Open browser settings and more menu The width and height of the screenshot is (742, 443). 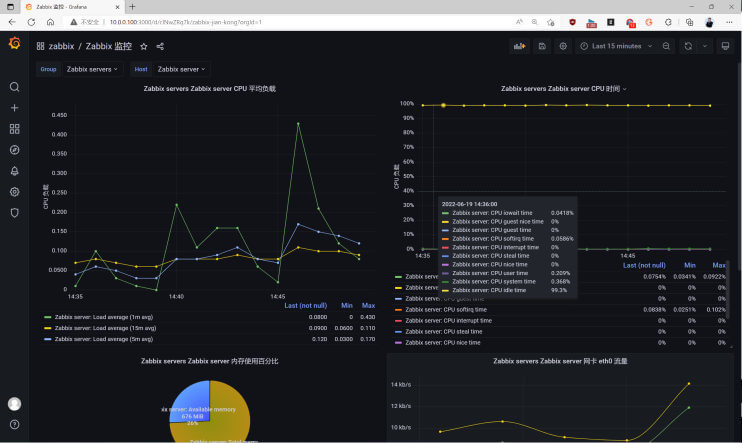pos(729,22)
